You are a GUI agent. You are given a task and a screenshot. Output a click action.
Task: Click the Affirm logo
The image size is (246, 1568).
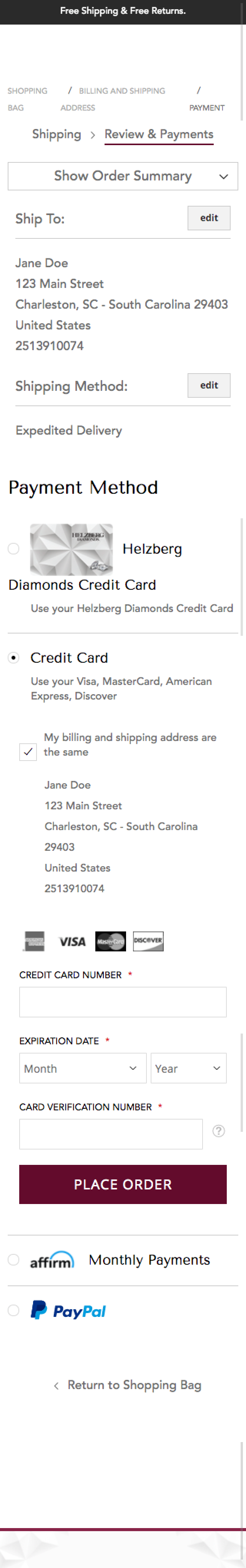click(52, 1259)
